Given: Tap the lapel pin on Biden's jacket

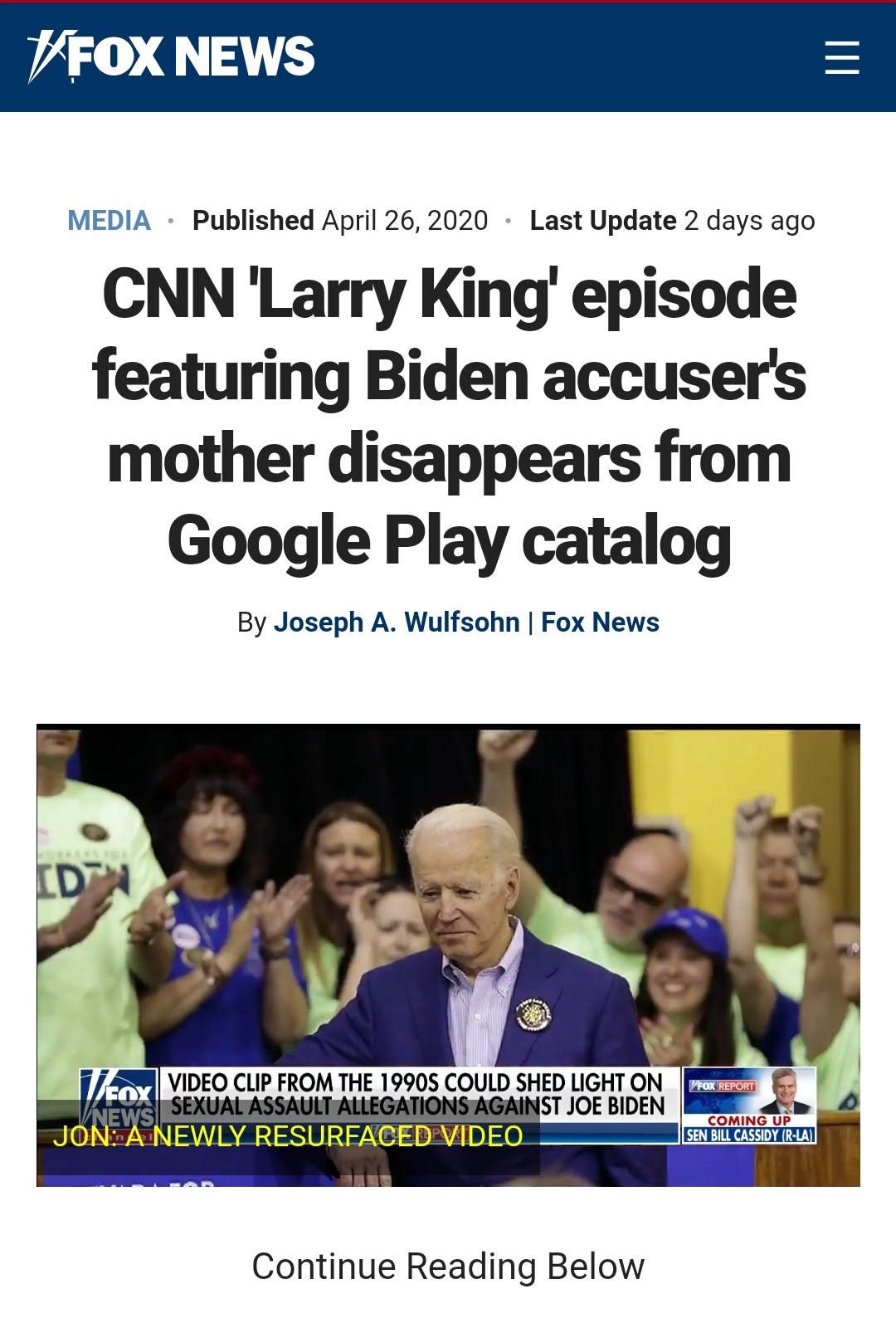Looking at the screenshot, I should click(533, 1013).
